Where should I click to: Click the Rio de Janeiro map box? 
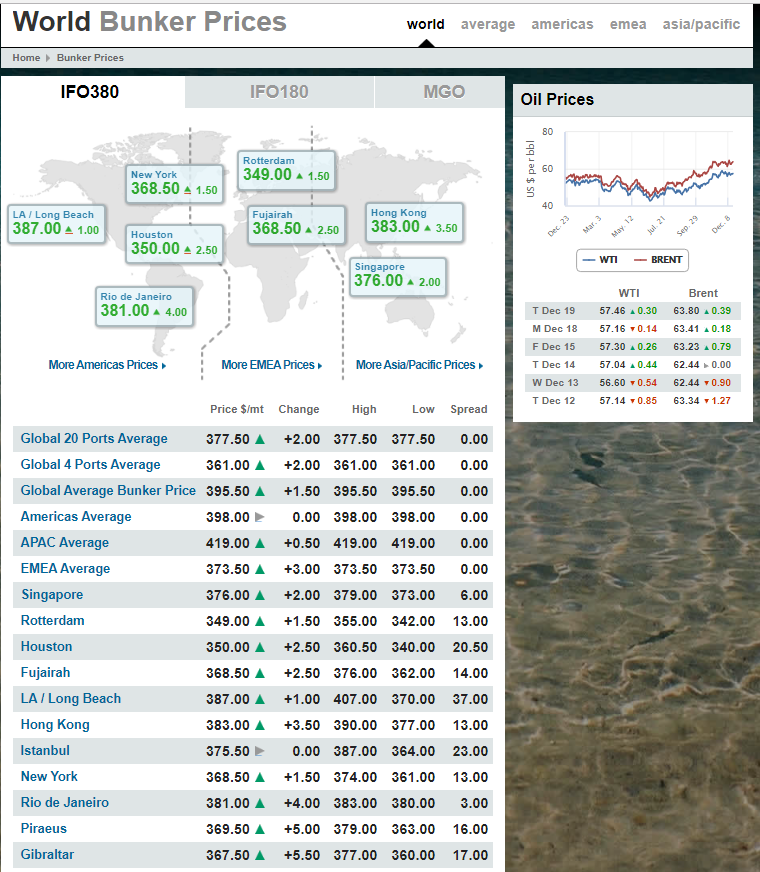[145, 306]
